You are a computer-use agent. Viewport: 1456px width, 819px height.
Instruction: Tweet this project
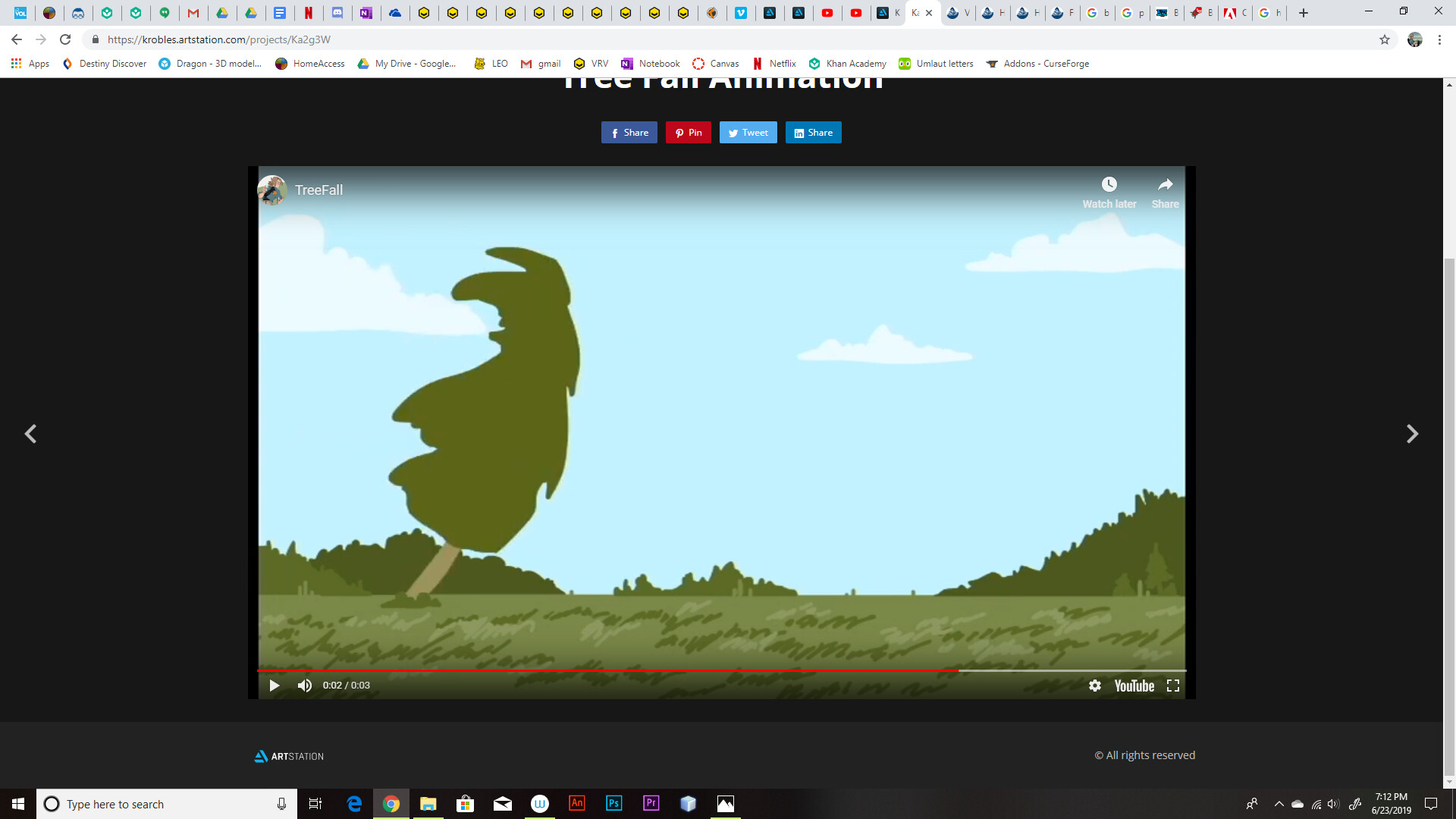748,133
